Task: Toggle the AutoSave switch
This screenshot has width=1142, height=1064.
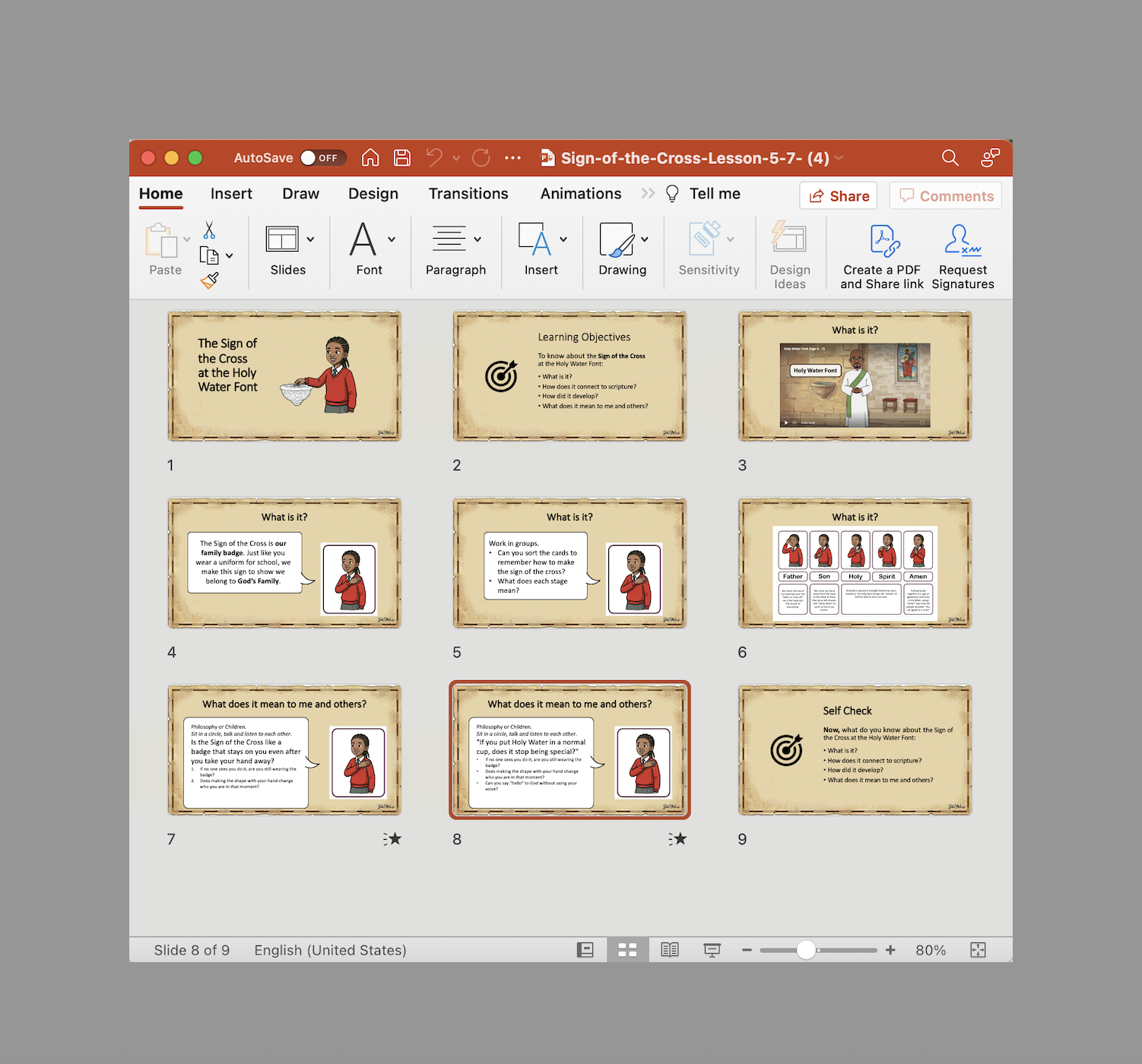Action: (323, 157)
